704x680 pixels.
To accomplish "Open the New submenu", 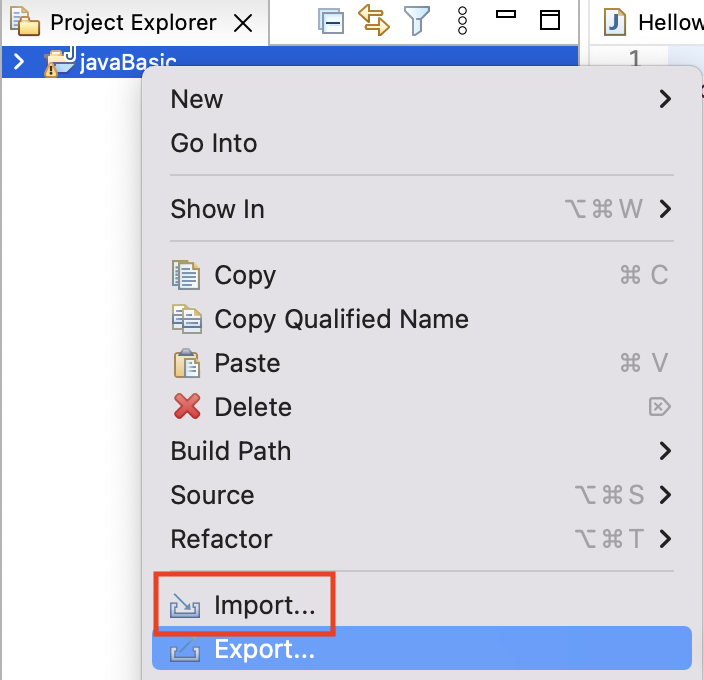I will click(422, 99).
